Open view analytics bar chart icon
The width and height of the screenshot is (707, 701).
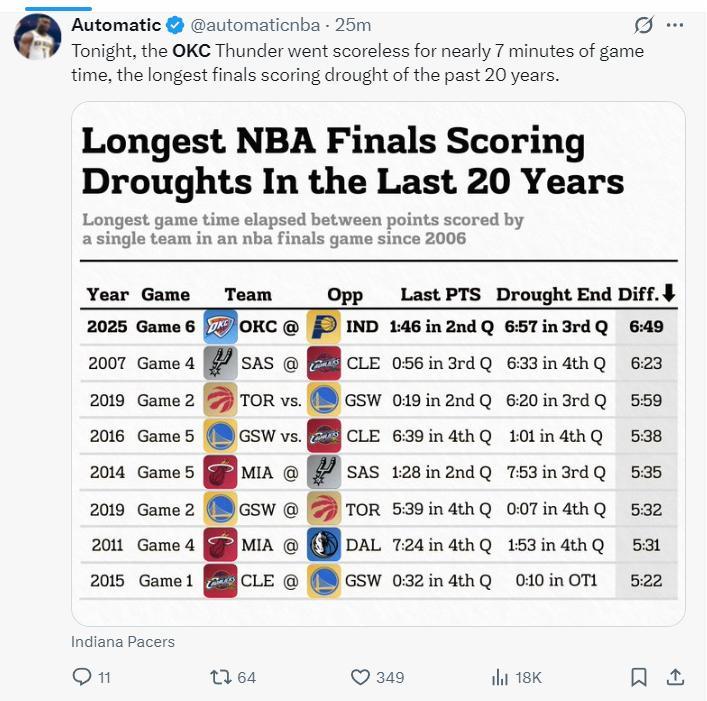[x=500, y=677]
